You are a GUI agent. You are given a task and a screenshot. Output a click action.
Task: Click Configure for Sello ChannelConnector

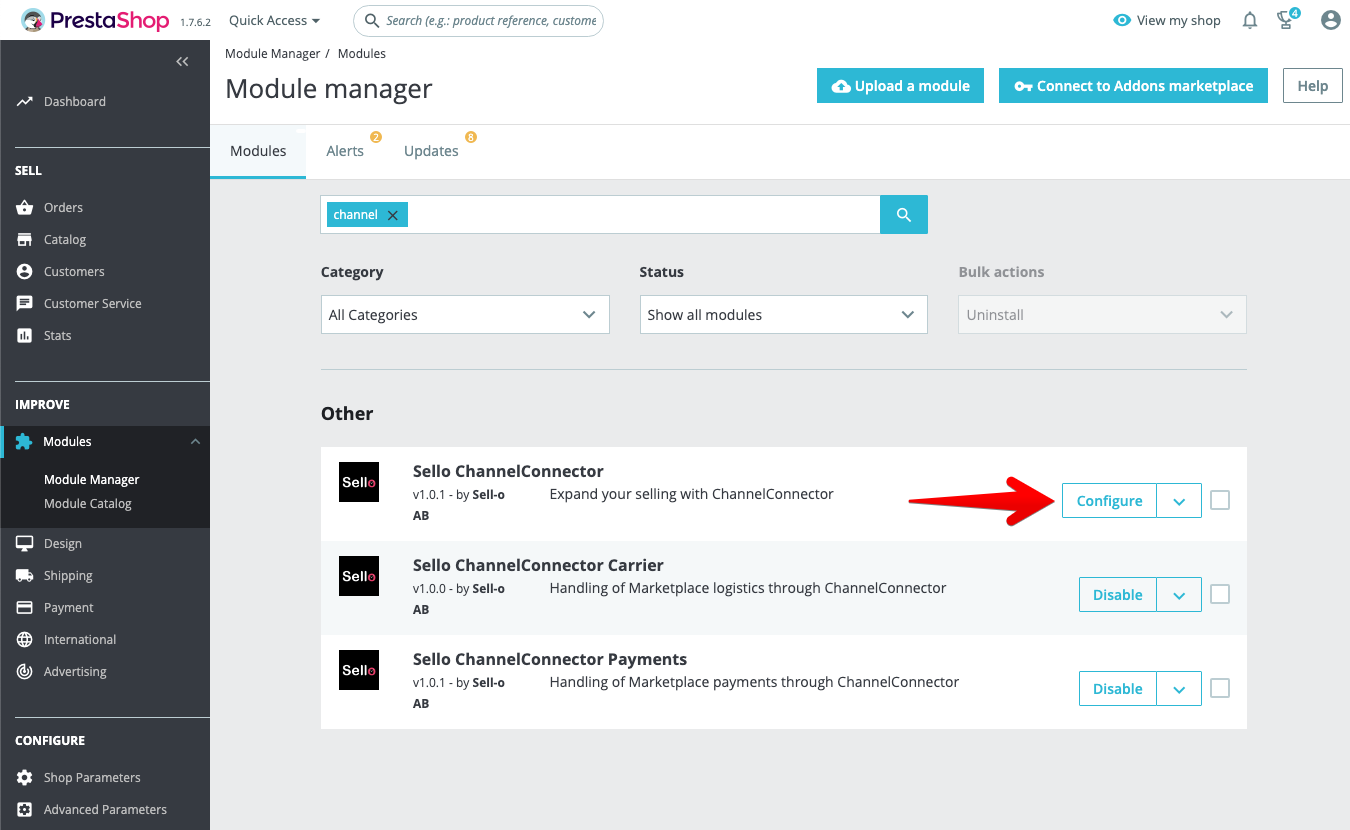(x=1109, y=501)
